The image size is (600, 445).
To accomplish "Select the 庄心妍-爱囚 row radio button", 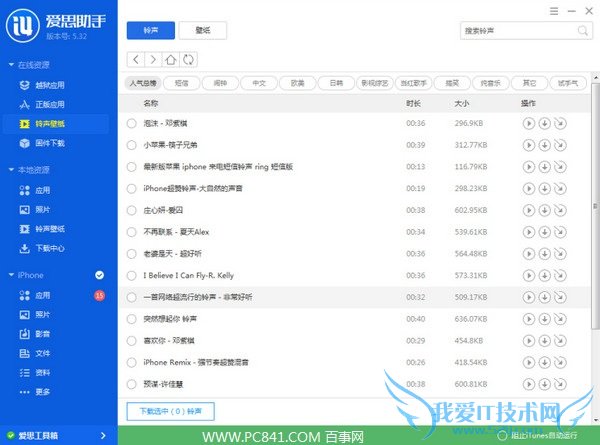I will click(x=132, y=210).
